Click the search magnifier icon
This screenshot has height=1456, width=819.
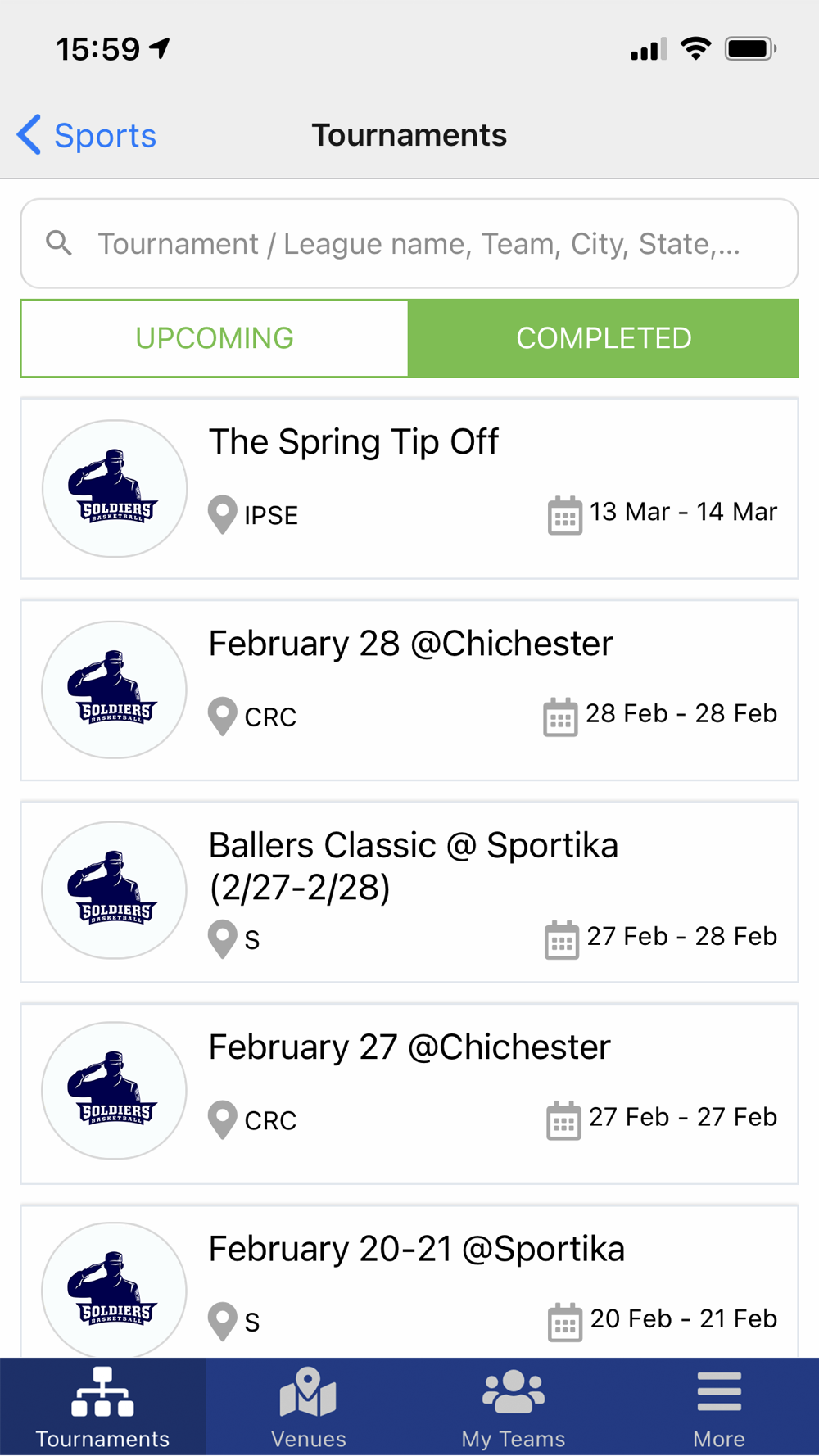point(59,242)
